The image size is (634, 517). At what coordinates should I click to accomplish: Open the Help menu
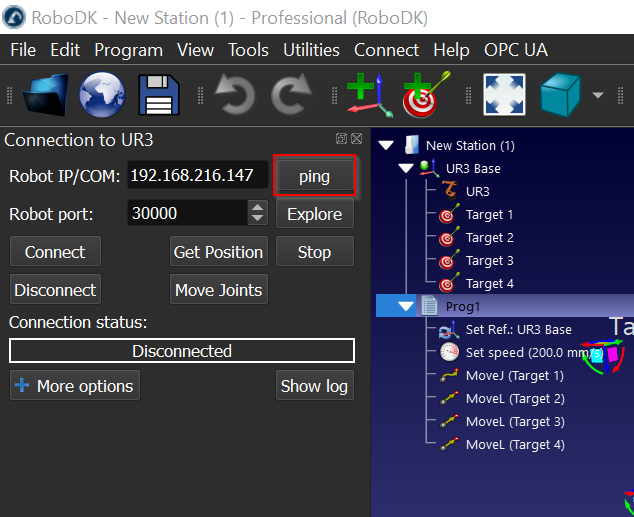pyautogui.click(x=451, y=50)
